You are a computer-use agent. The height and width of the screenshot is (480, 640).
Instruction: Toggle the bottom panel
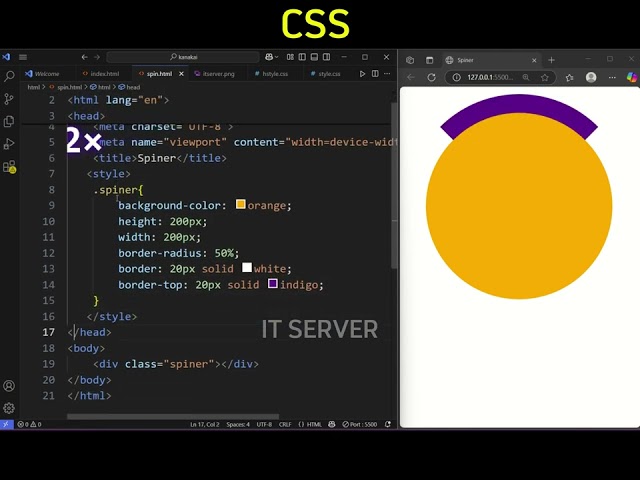314,57
